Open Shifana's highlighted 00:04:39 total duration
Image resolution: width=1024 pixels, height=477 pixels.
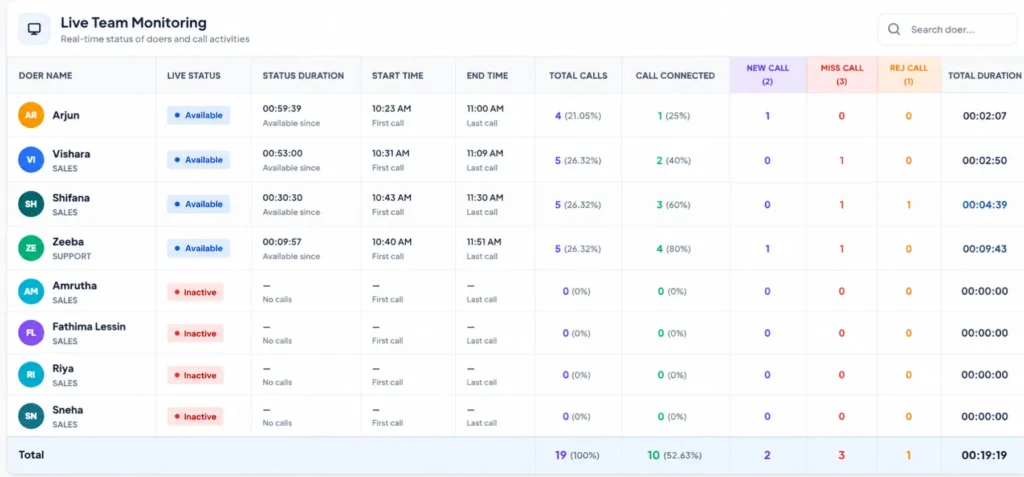(x=985, y=205)
